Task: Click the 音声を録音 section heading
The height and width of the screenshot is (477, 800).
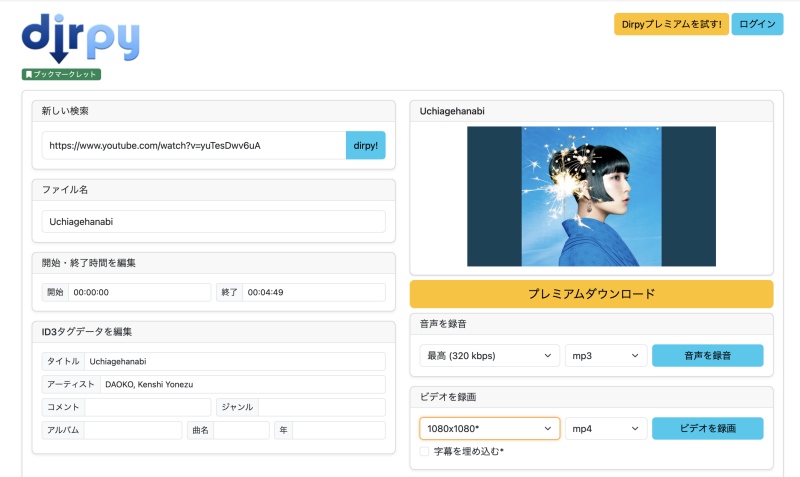Action: coord(443,323)
